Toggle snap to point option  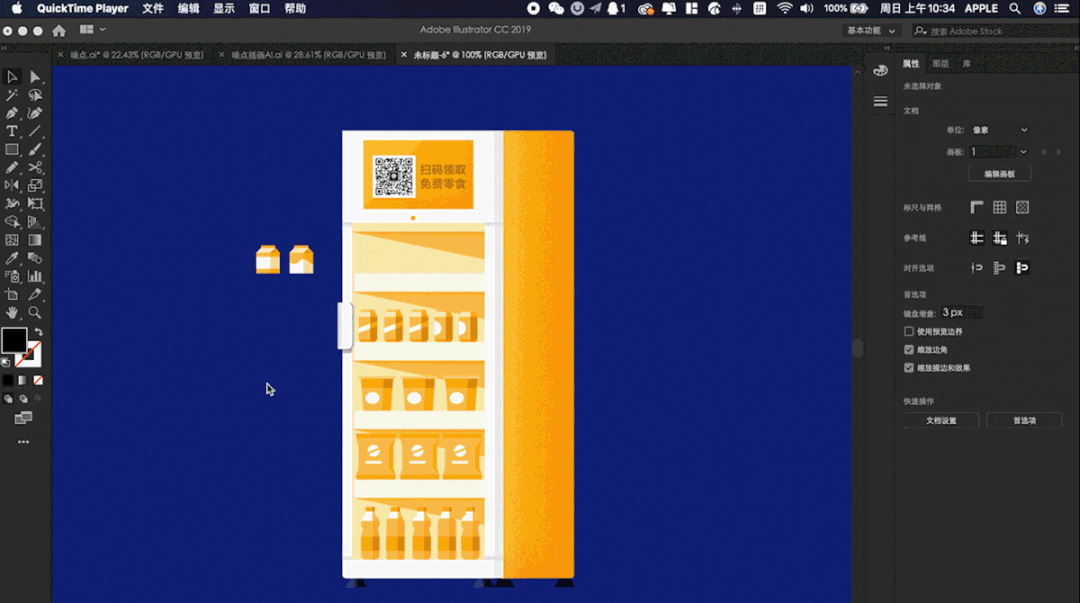point(977,268)
